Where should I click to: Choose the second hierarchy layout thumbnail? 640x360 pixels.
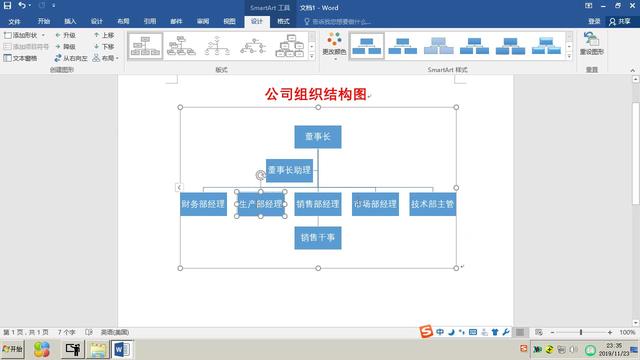(x=181, y=46)
